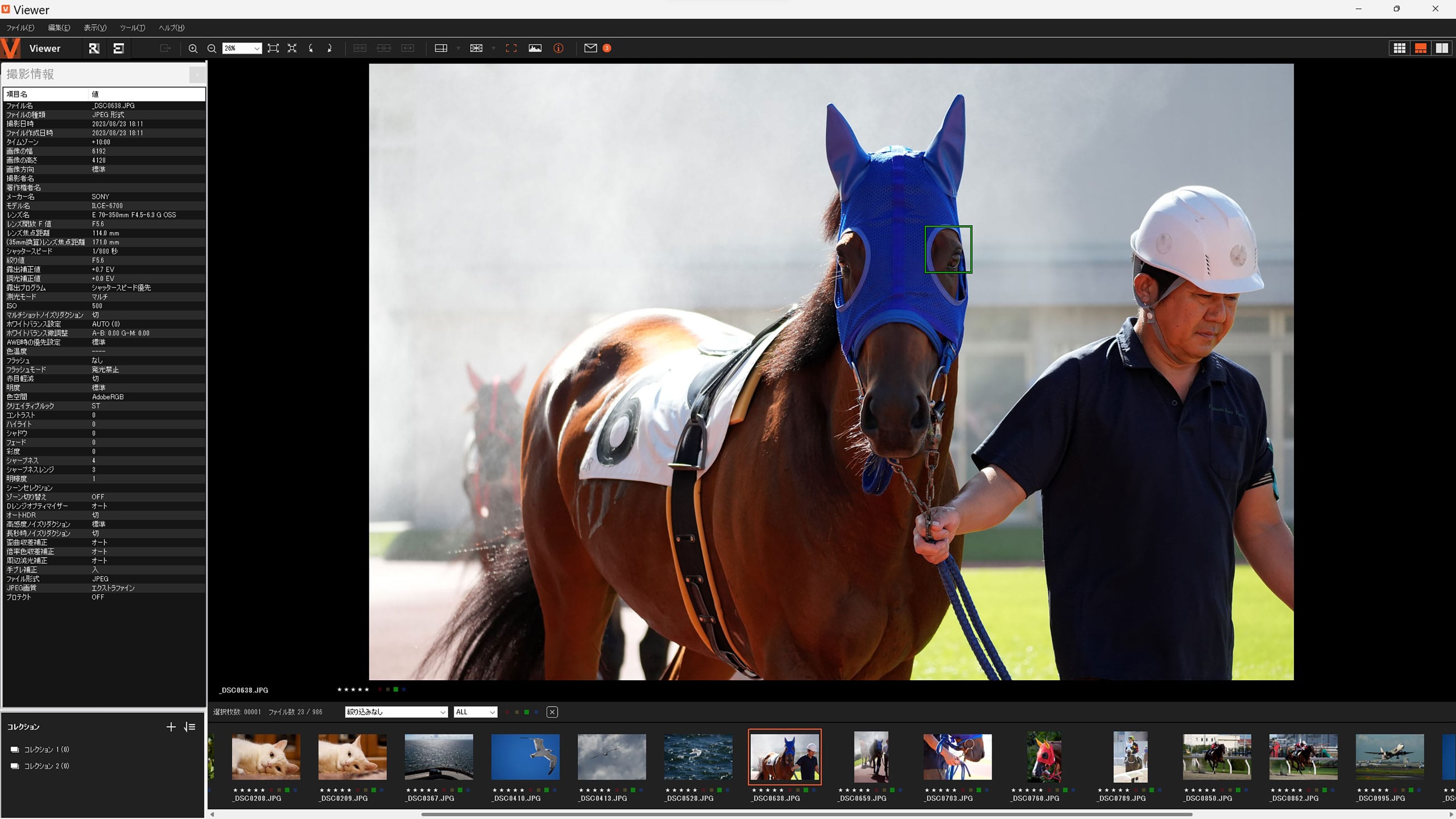
Task: Switch to preview with filmstrip view mode
Action: [1421, 48]
